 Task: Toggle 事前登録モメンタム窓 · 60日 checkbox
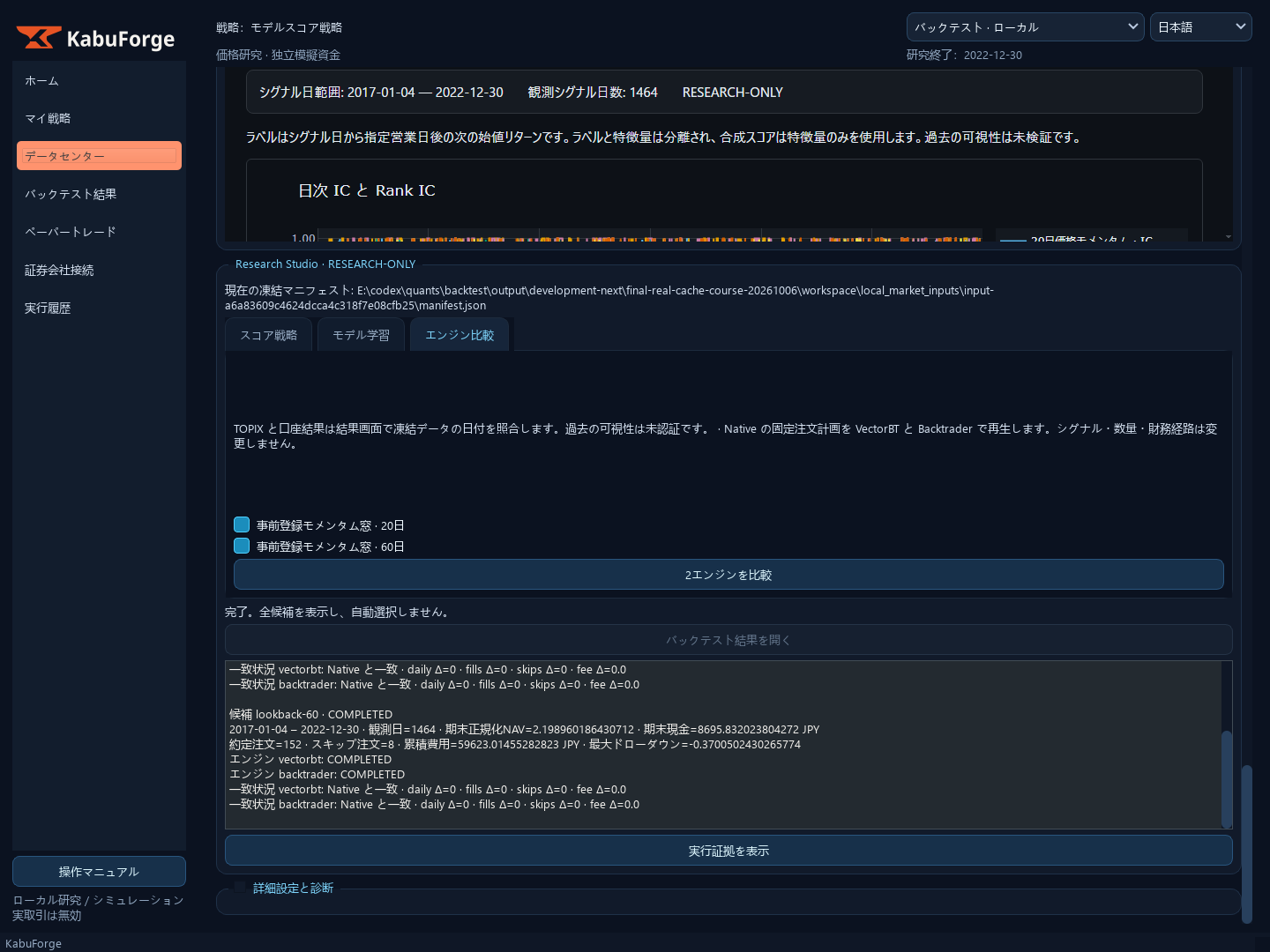pos(242,546)
